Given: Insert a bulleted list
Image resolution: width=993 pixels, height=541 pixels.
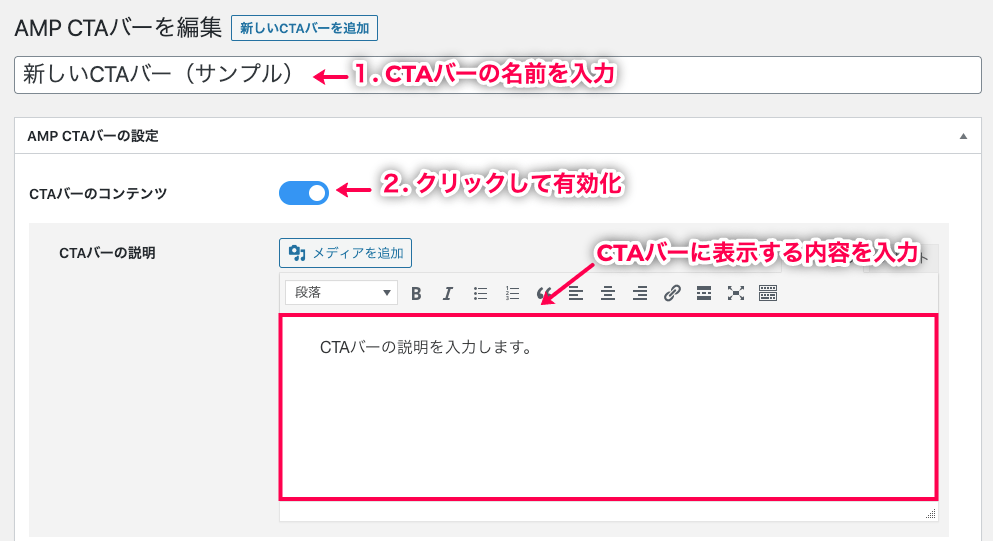Looking at the screenshot, I should point(480,293).
